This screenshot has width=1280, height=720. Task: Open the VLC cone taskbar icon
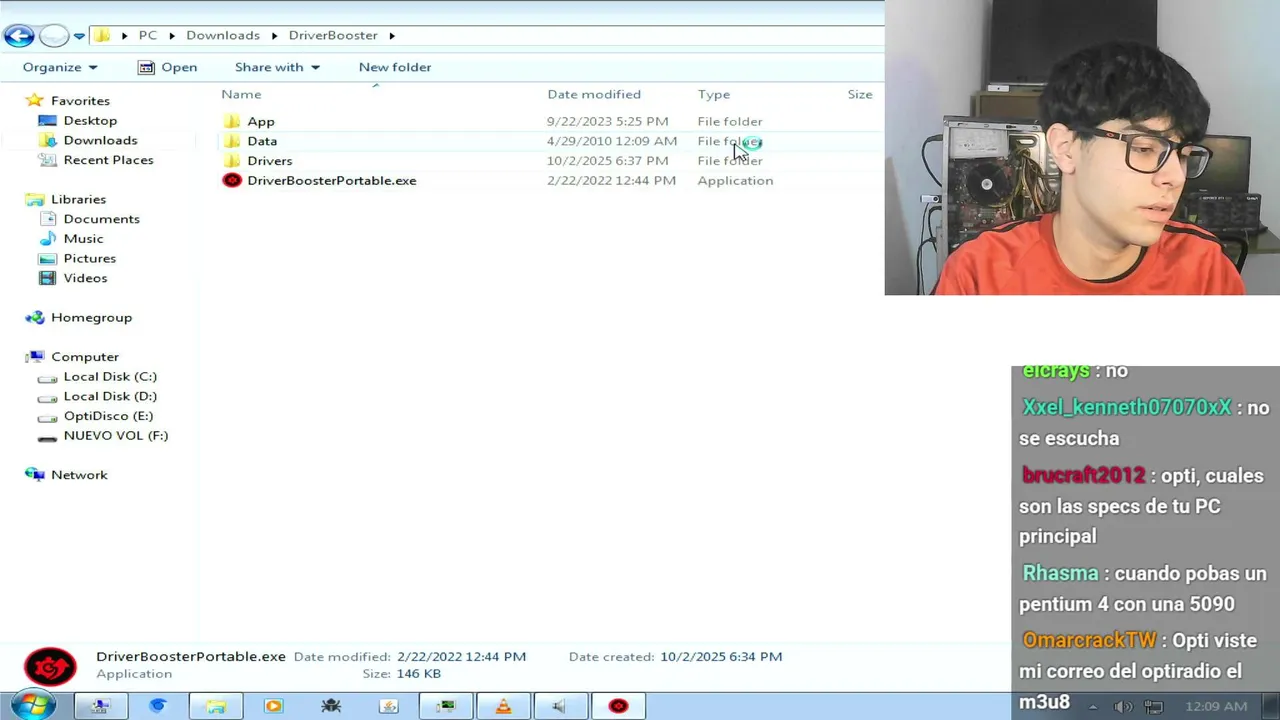pyautogui.click(x=503, y=706)
